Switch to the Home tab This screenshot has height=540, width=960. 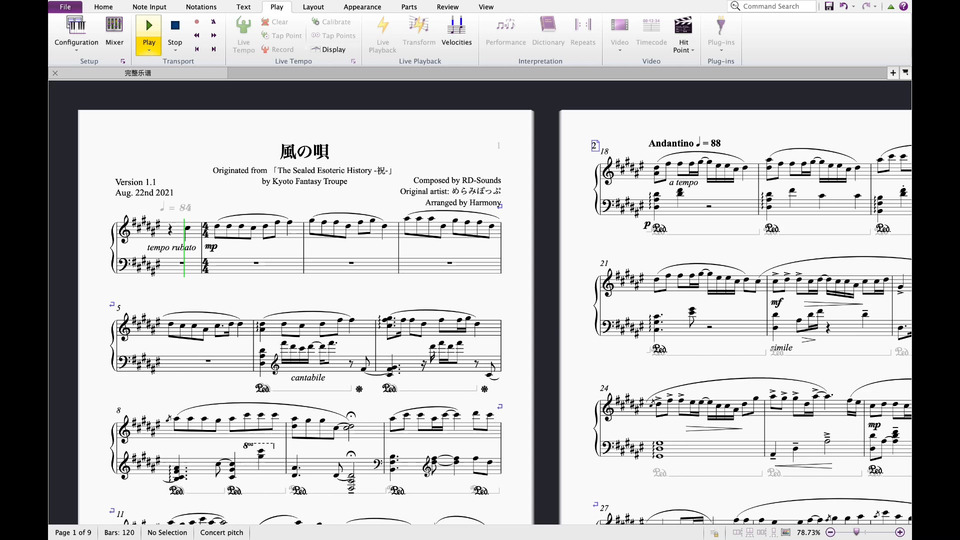(x=103, y=7)
